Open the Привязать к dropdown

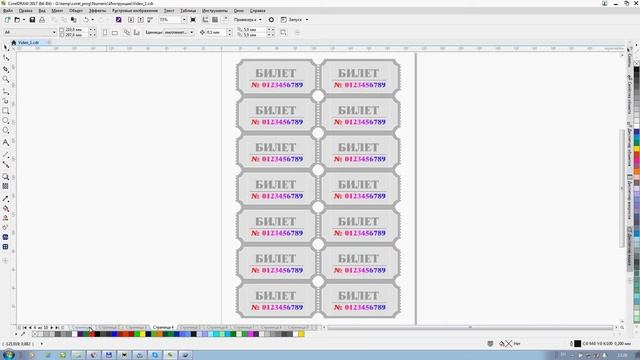point(247,20)
